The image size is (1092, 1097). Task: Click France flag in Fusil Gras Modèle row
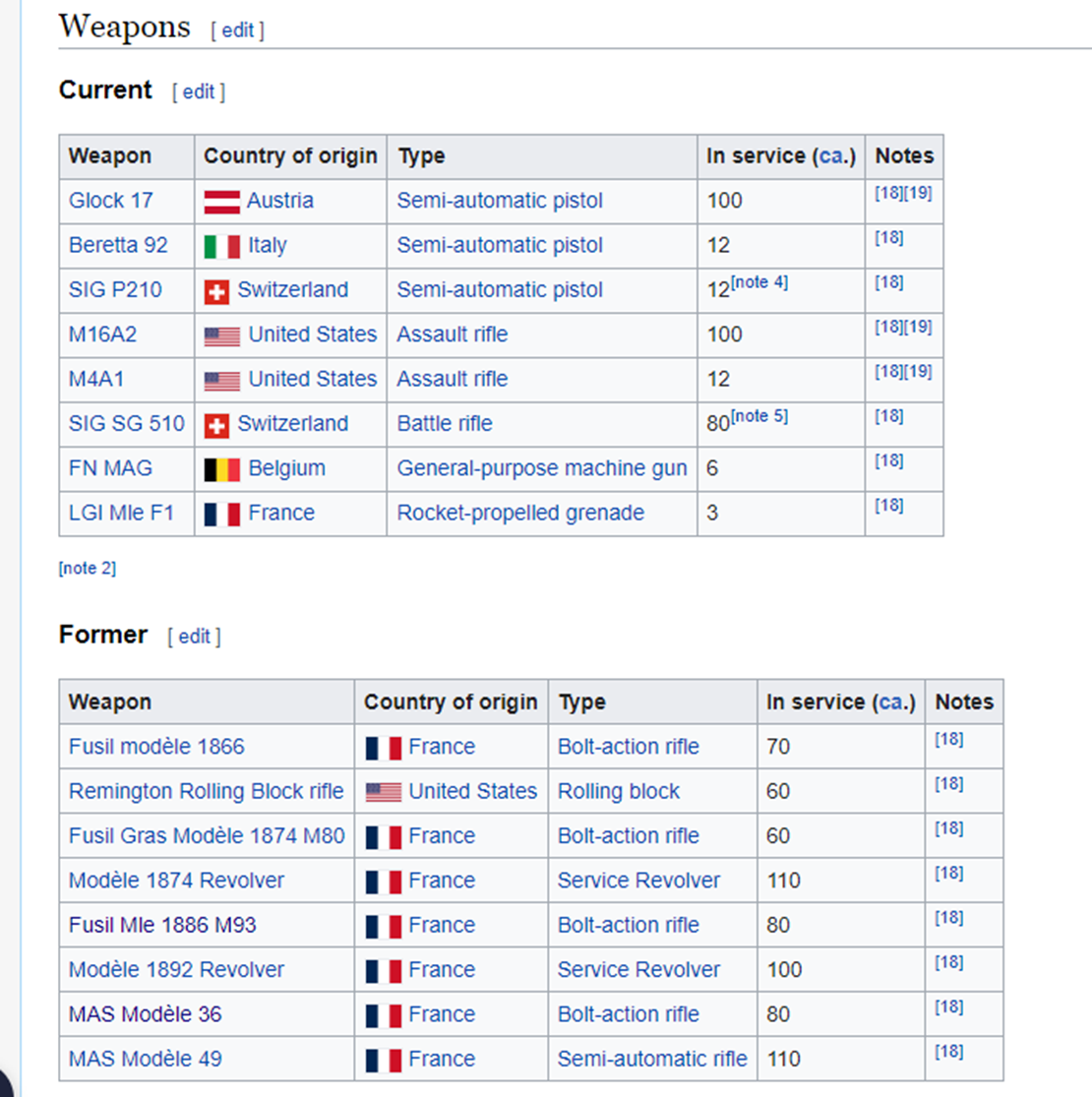384,837
